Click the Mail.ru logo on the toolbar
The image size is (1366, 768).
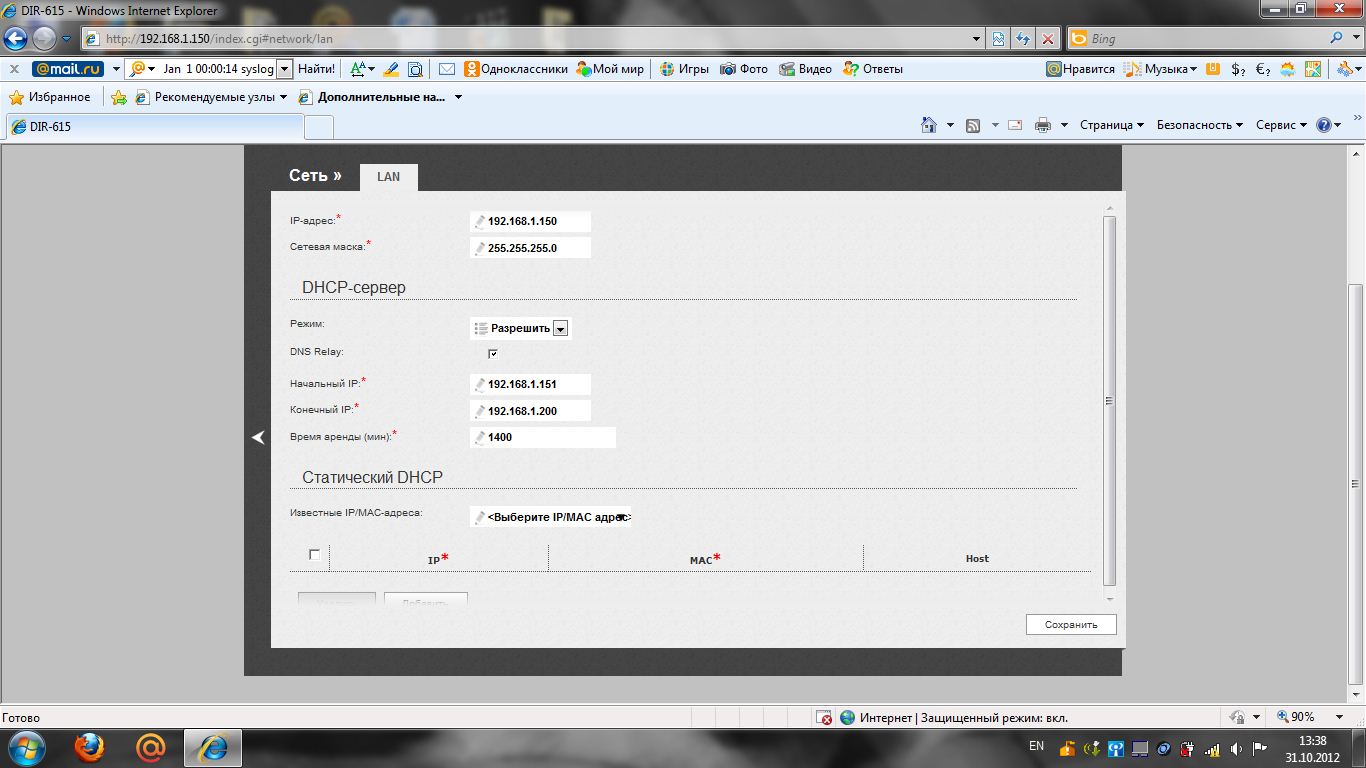(68, 69)
